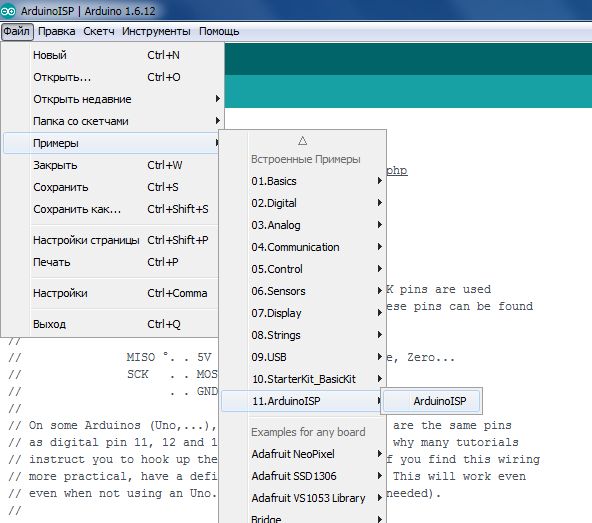This screenshot has width=592, height=523.
Task: Open 10.StarterKit_BasicKit submenu
Action: 303,379
